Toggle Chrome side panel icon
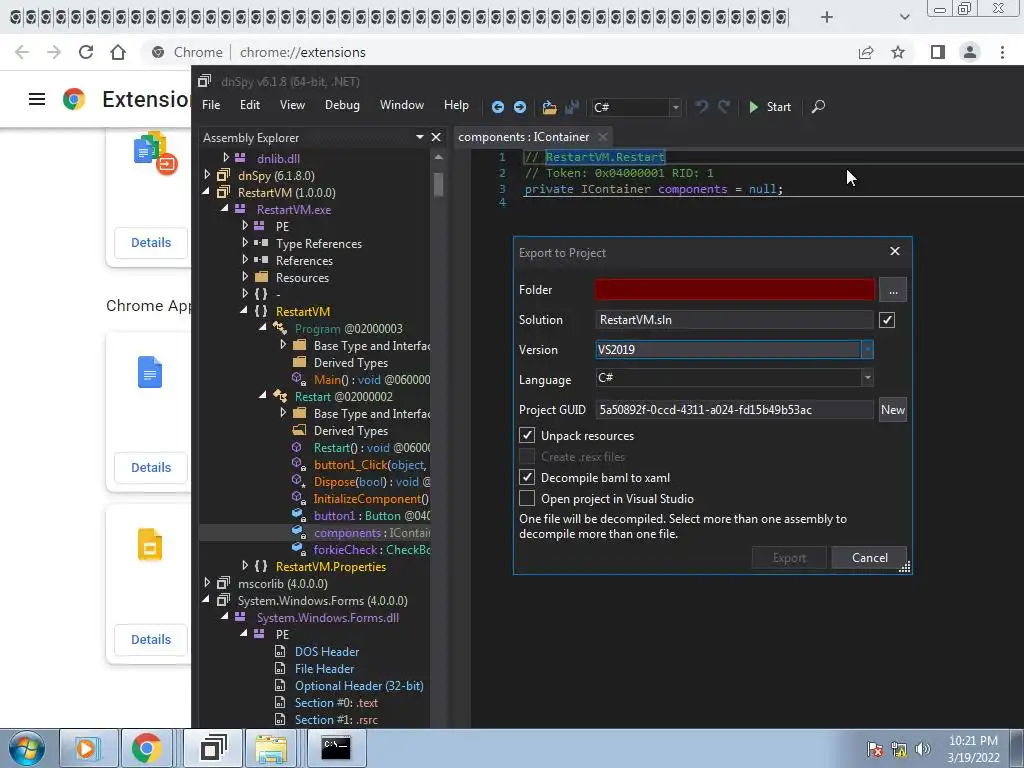 pyautogui.click(x=938, y=52)
